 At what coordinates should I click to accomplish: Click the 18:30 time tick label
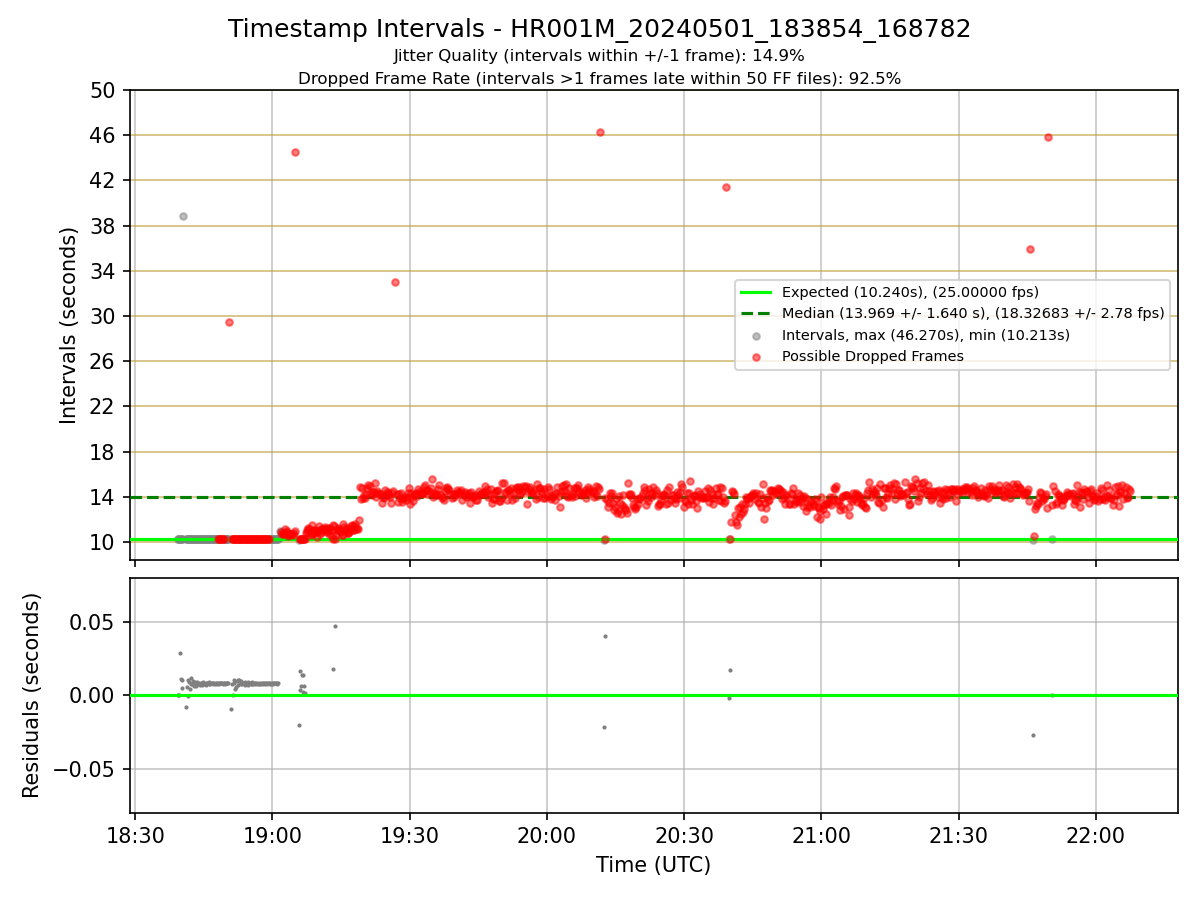pyautogui.click(x=135, y=834)
